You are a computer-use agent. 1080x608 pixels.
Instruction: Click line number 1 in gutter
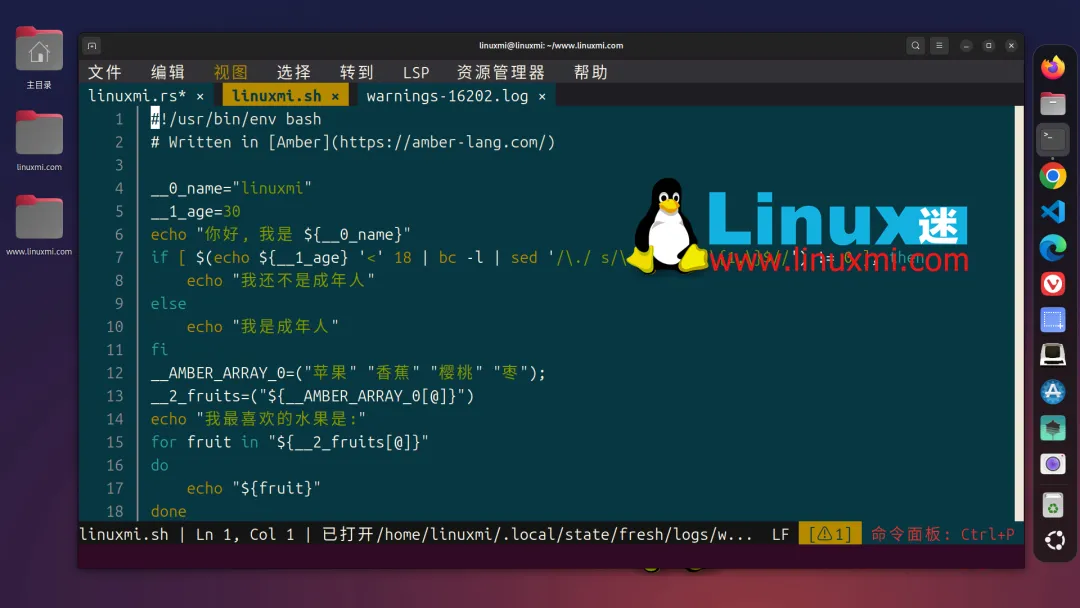coord(119,119)
